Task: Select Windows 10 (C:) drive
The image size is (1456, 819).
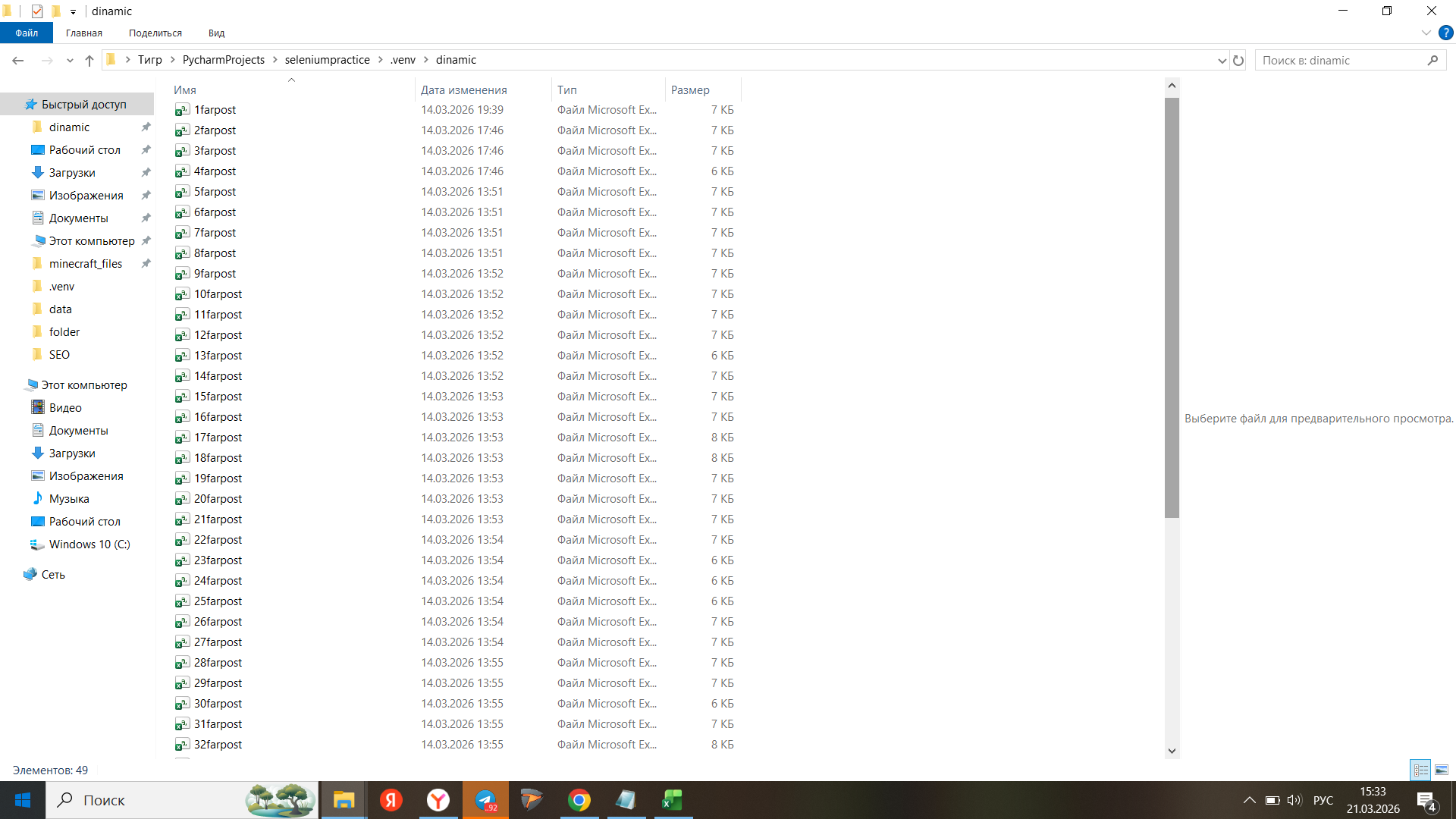Action: (89, 544)
